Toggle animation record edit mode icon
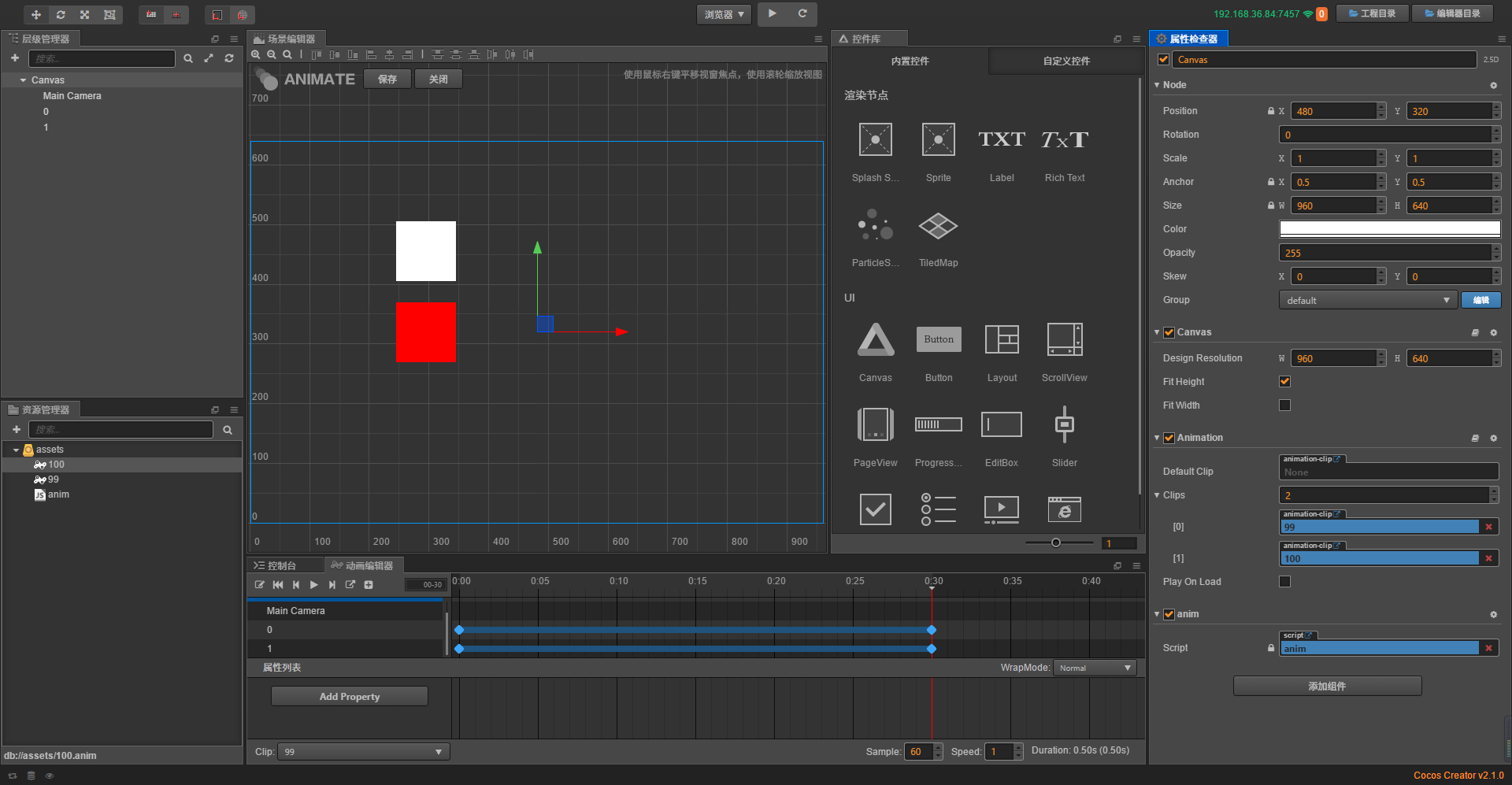Screen dimensions: 1512x785 (260, 585)
